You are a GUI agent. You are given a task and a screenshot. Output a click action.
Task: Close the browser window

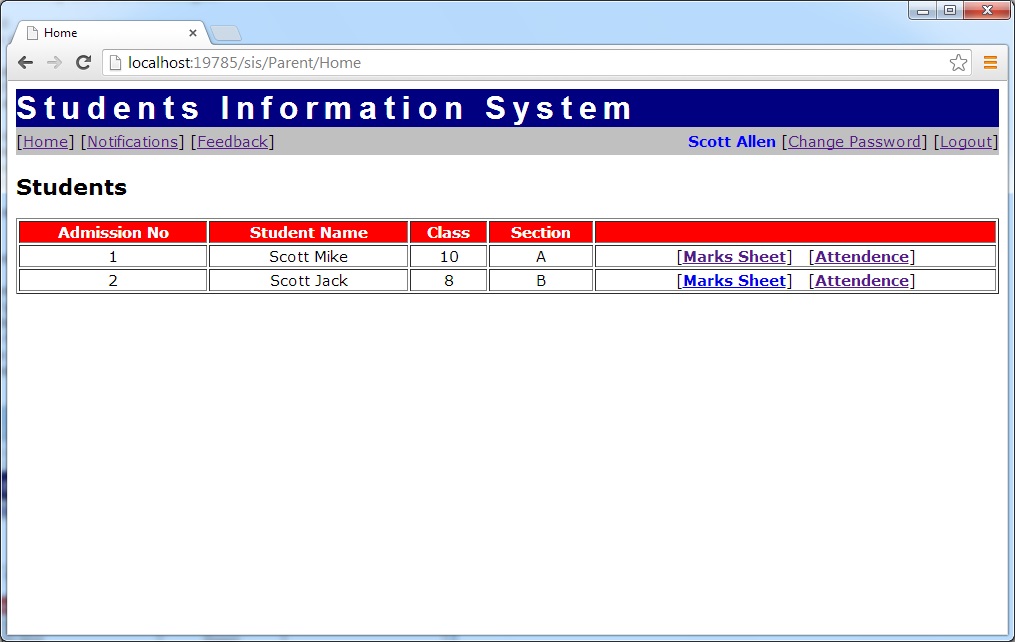[987, 10]
